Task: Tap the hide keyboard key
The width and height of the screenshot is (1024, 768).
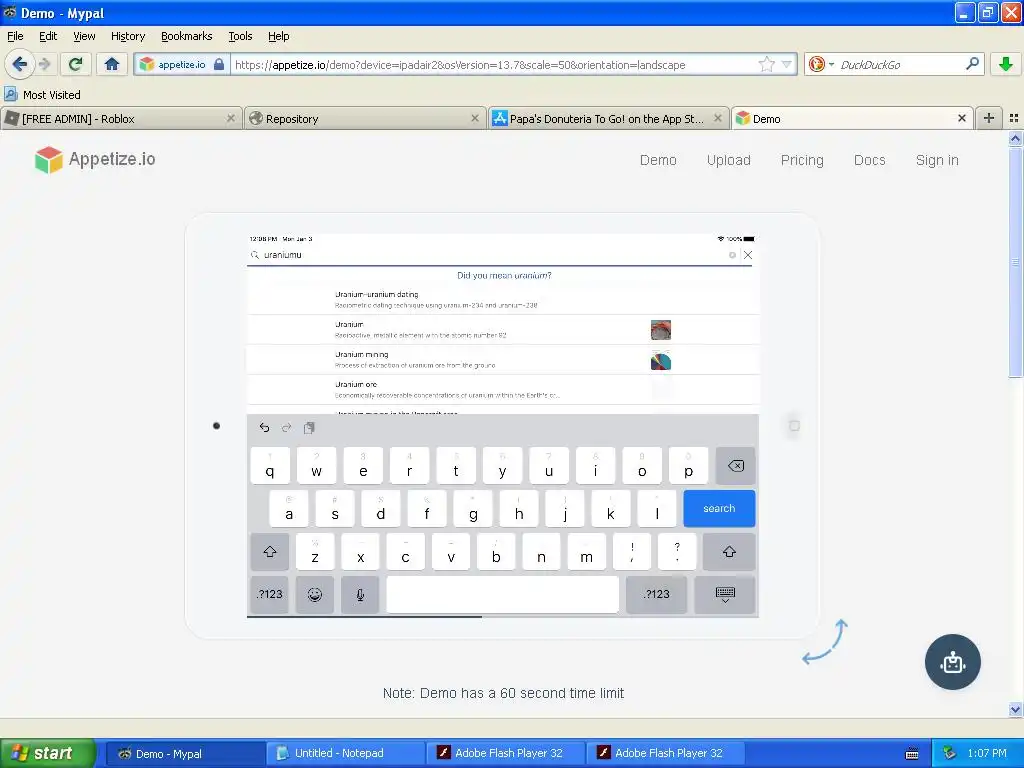Action: click(724, 594)
